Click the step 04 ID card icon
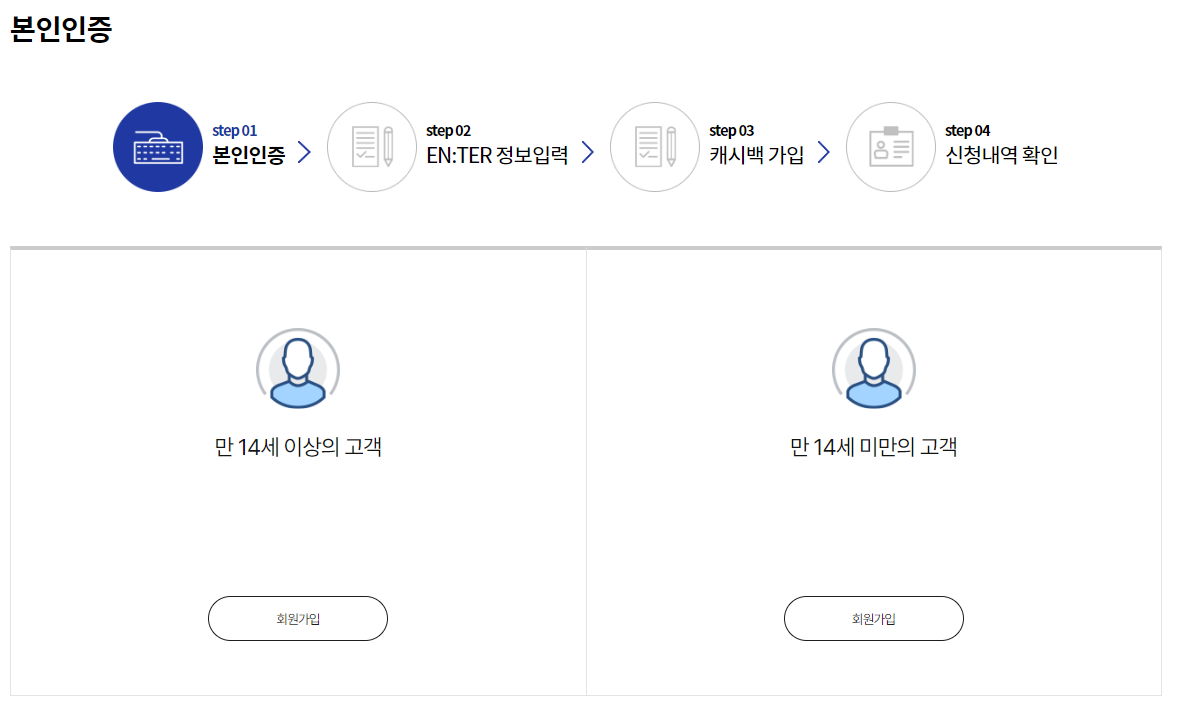The image size is (1179, 703). (891, 146)
